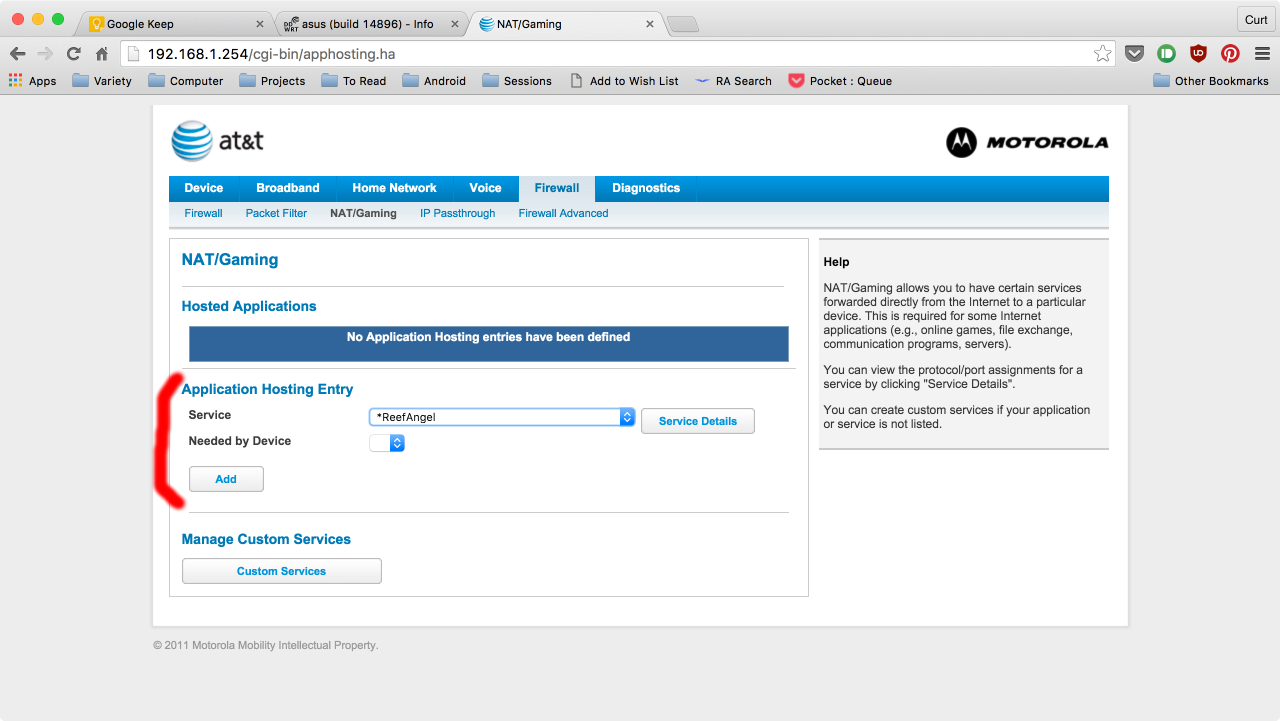Open the Apps bookmarks shortcut
This screenshot has height=721, width=1280.
(33, 81)
